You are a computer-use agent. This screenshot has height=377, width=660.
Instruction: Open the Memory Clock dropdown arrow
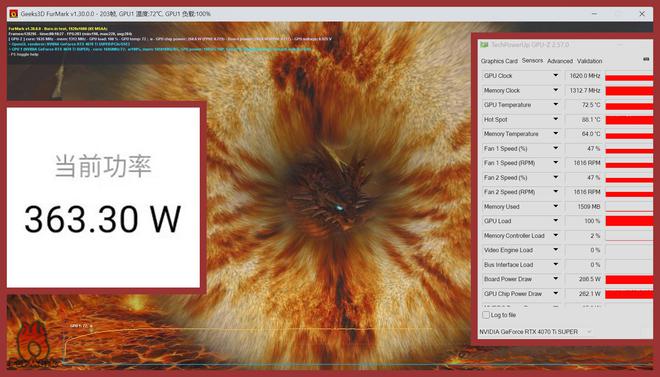pos(555,90)
